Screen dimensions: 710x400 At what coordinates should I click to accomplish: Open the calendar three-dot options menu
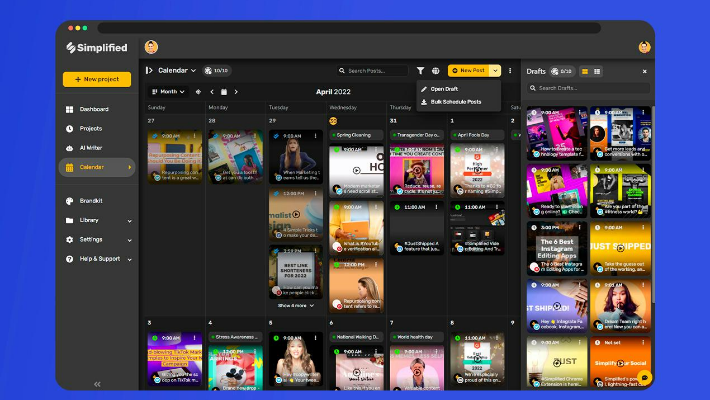click(510, 71)
